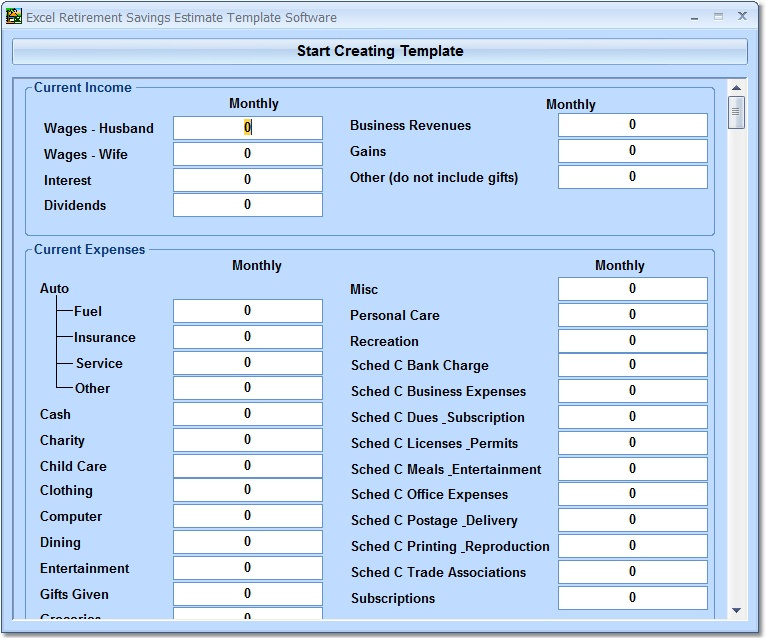Screen dimensions: 766x640
Task: Click Start Creating Template button
Action: click(380, 51)
